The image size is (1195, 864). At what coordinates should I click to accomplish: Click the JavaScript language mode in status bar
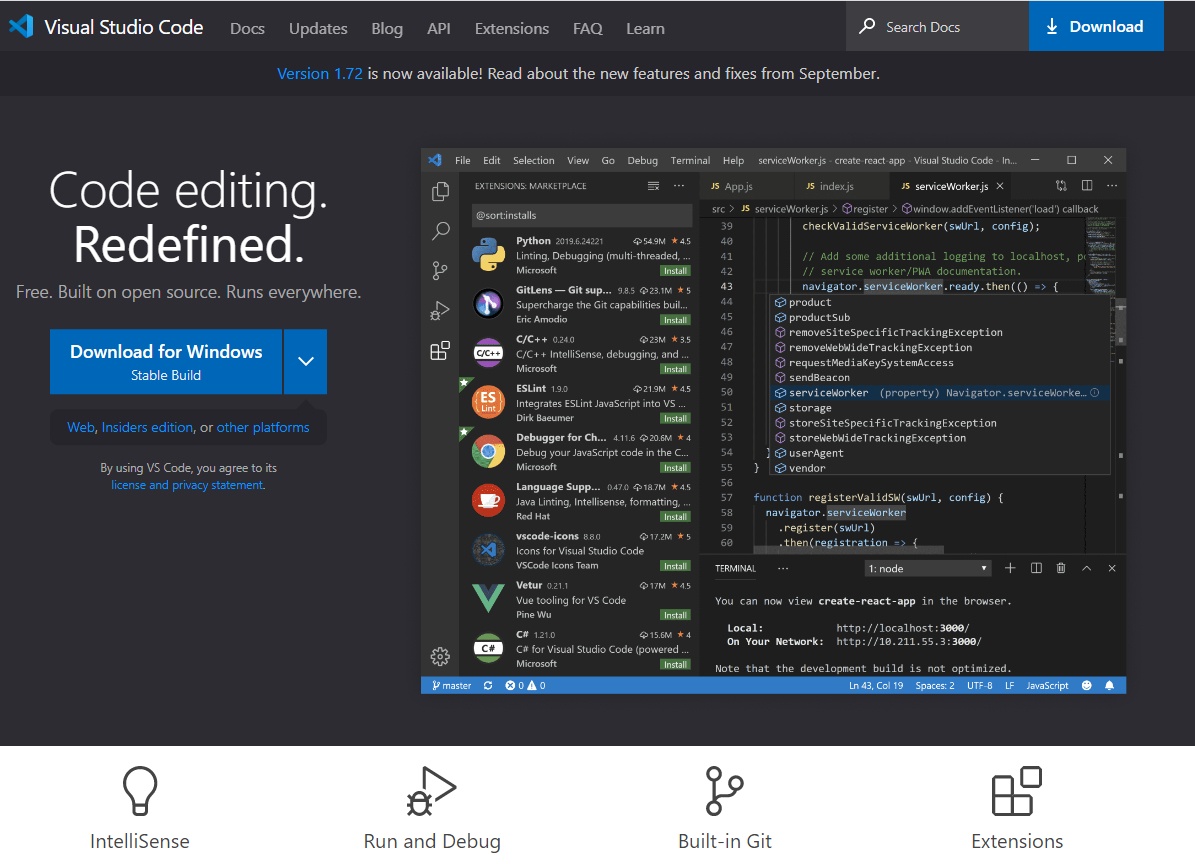(1047, 686)
